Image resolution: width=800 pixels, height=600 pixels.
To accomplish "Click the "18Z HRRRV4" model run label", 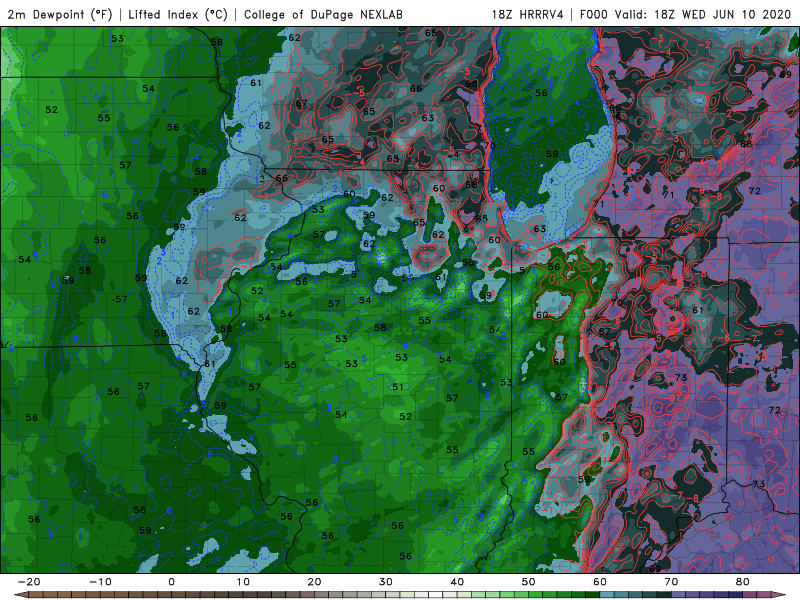I will (528, 14).
